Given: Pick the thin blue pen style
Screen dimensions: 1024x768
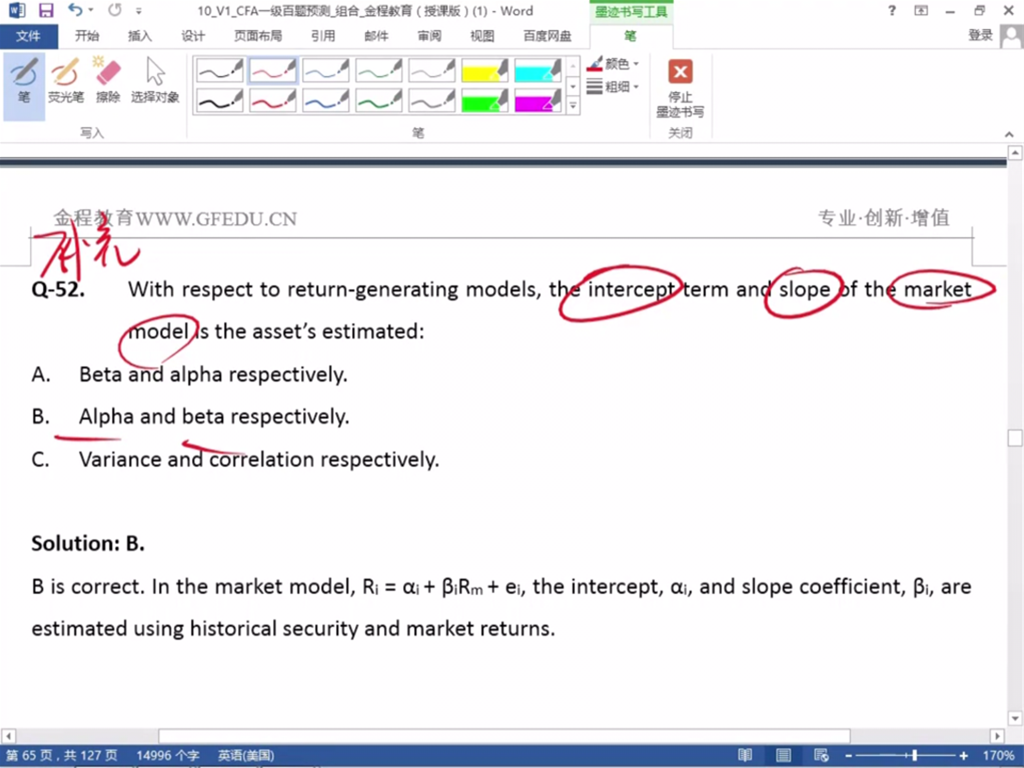Looking at the screenshot, I should coord(325,70).
